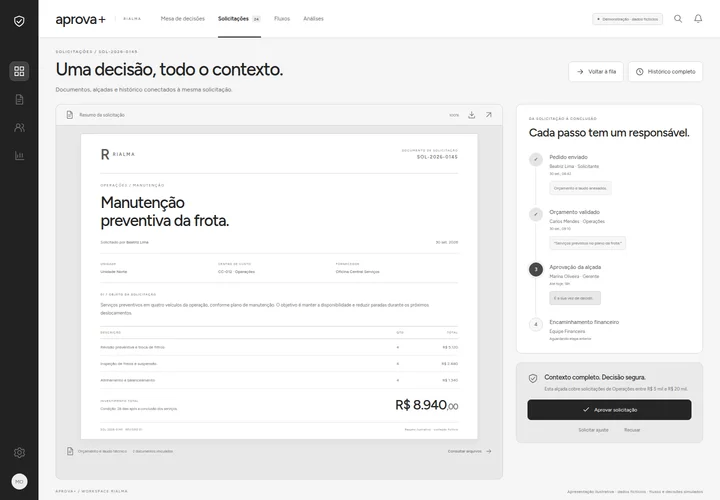Click the search magnifier icon
The image size is (720, 500).
678,19
